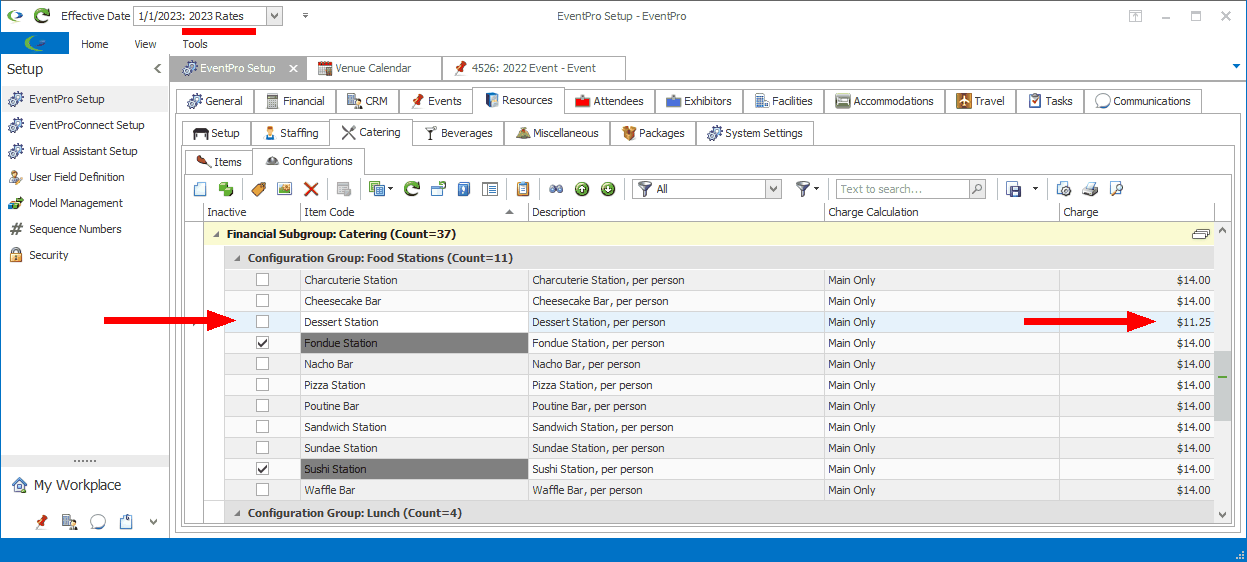Toggle Inactive checkbox for Poutine Bar

point(262,406)
